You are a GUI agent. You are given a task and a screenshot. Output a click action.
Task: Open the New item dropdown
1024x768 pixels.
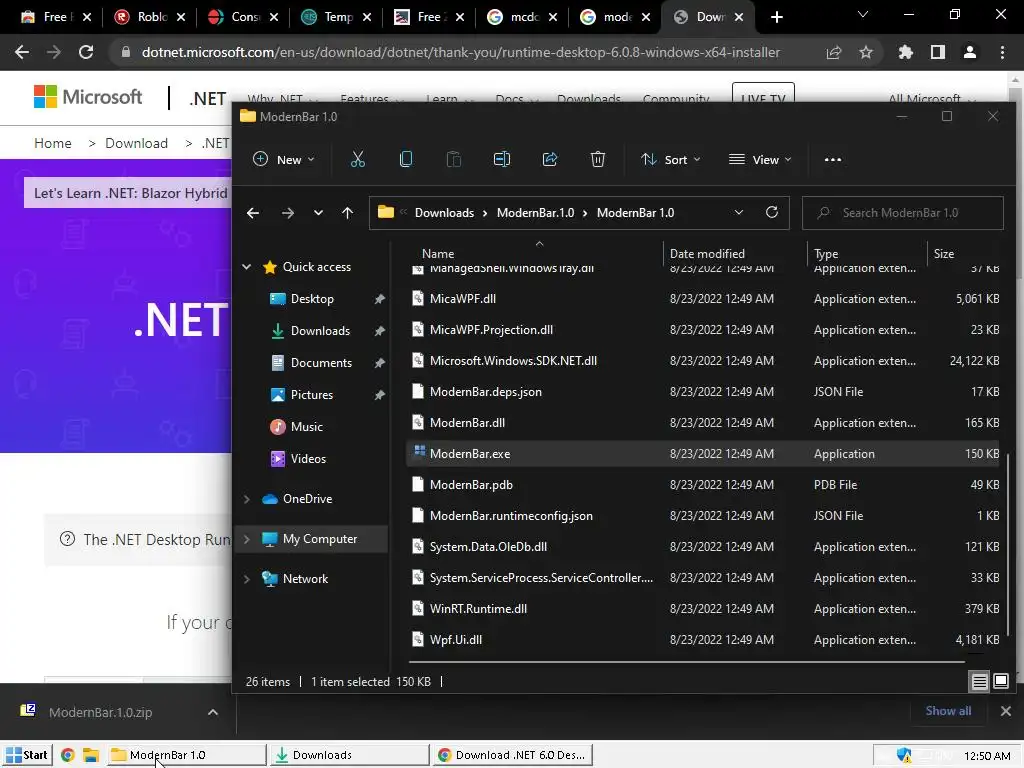283,159
